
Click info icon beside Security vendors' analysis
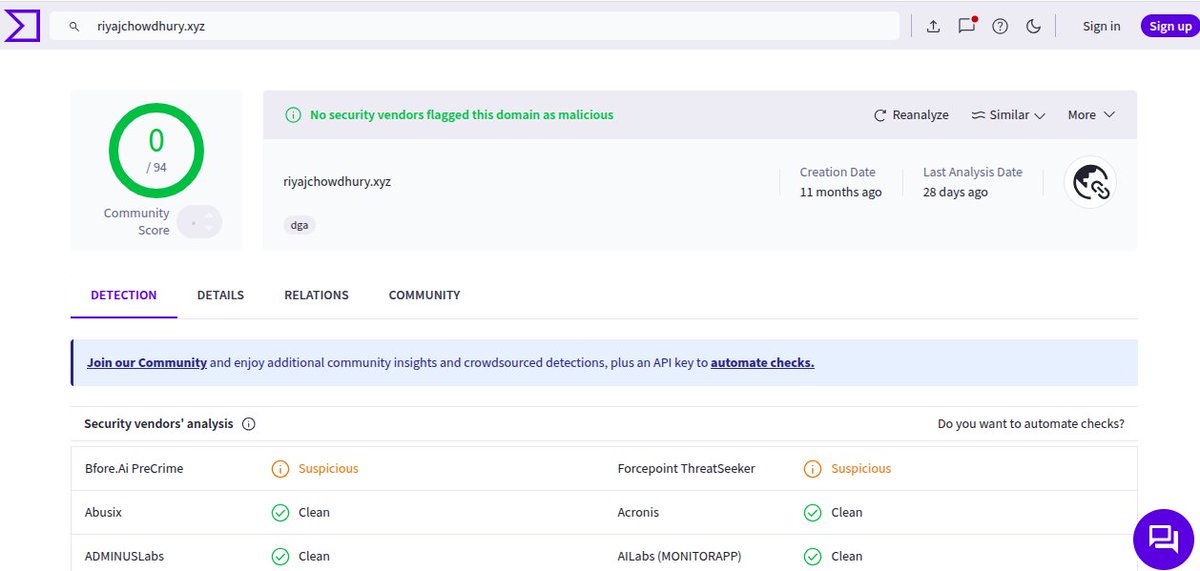[249, 424]
